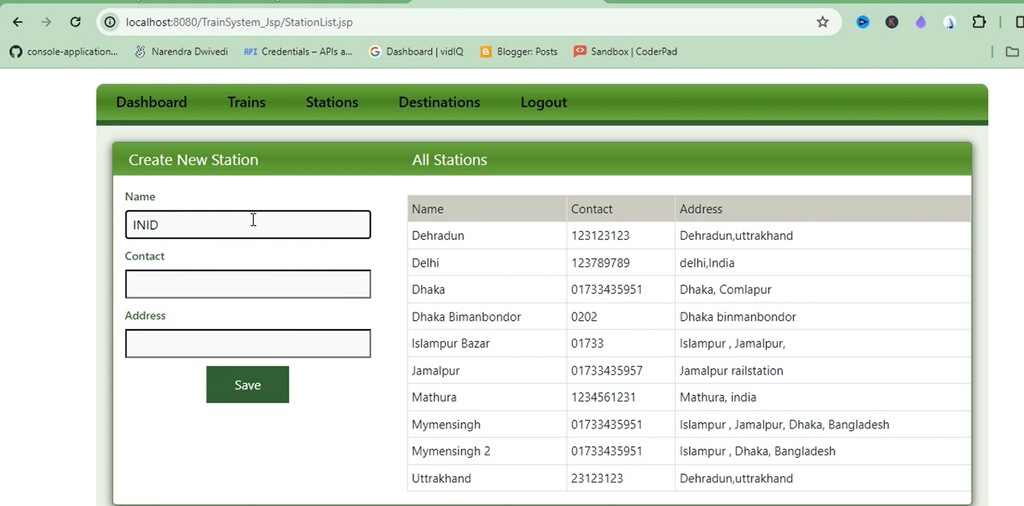Open the all bookmarks folder icon
This screenshot has height=506, width=1024.
click(x=1012, y=52)
